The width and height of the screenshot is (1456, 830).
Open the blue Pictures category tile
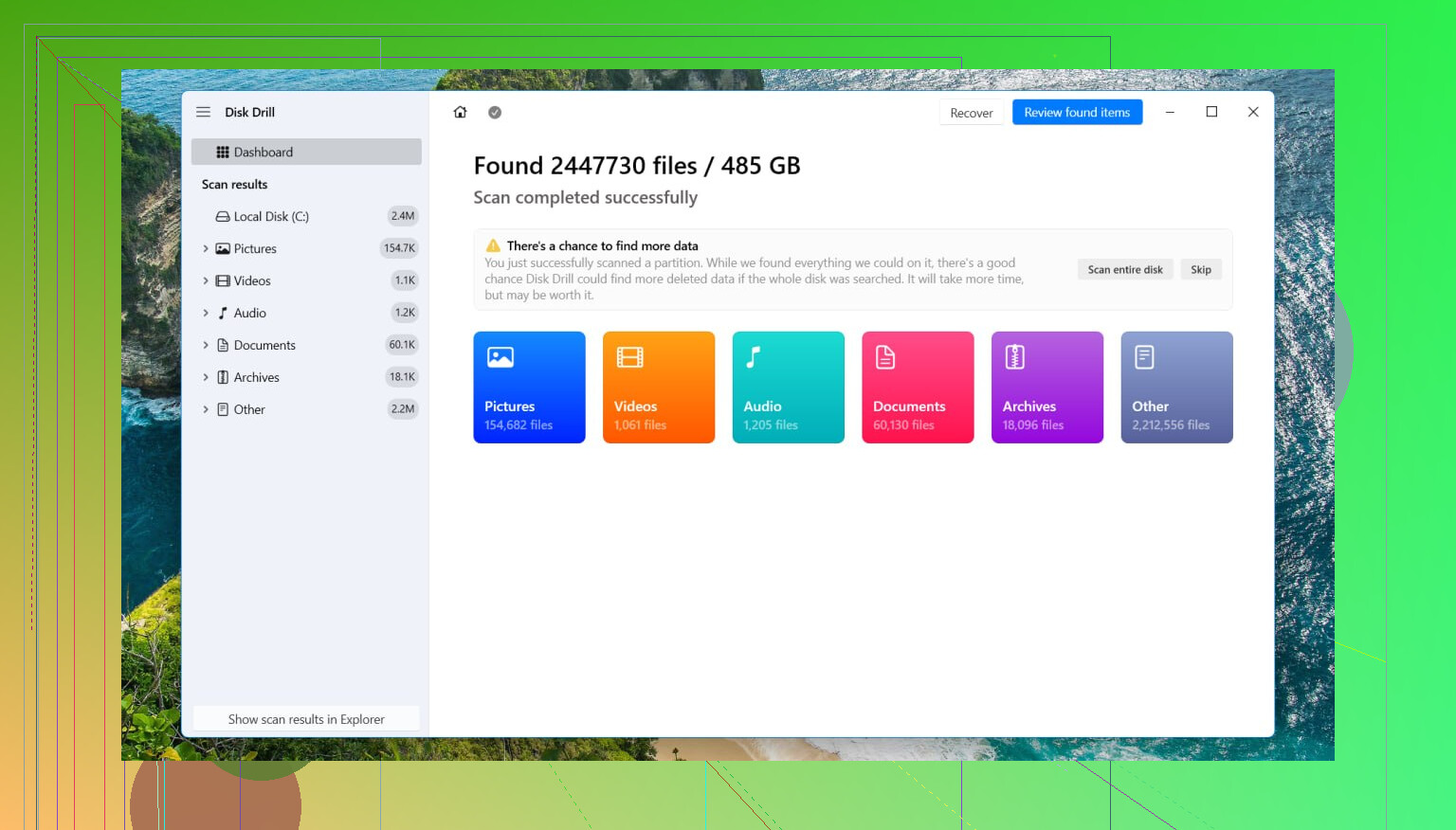pos(529,387)
